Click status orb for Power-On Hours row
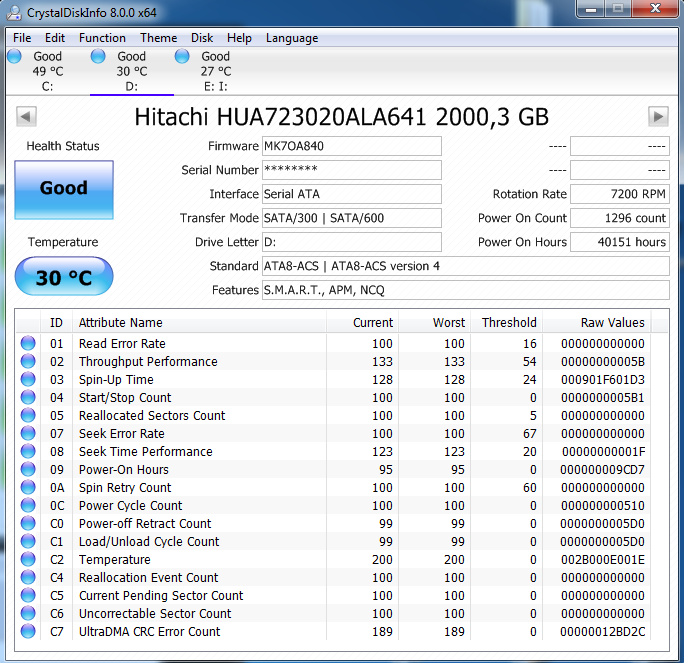The width and height of the screenshot is (684, 663). coord(28,469)
